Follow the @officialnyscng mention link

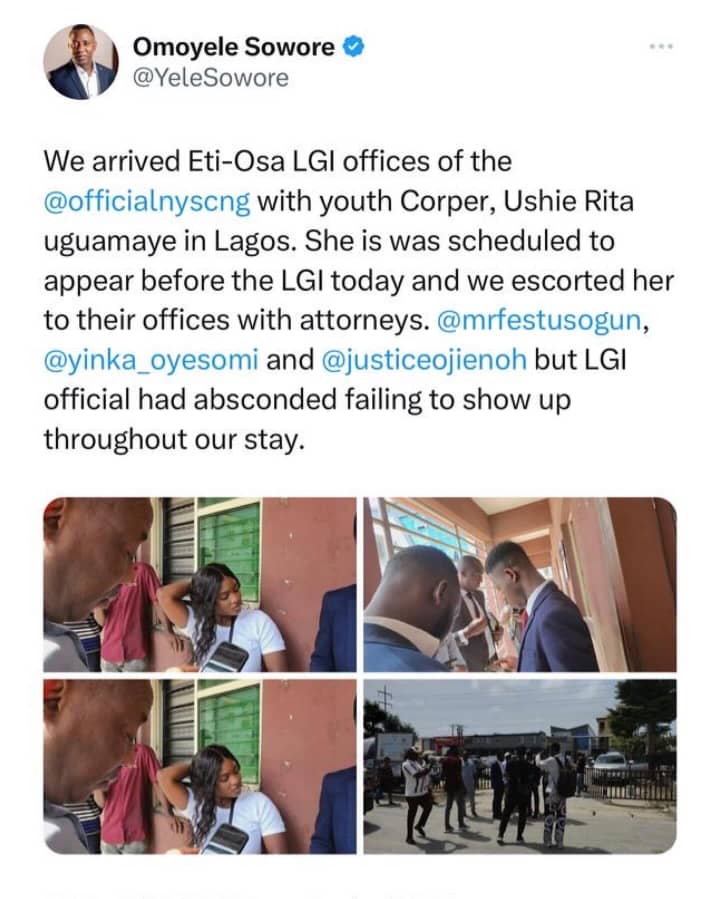click(x=148, y=194)
